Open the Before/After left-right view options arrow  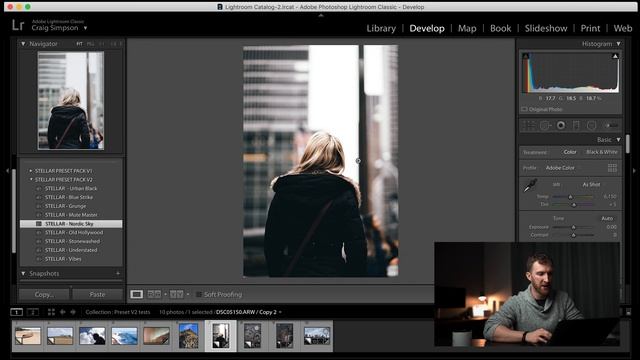pos(165,294)
